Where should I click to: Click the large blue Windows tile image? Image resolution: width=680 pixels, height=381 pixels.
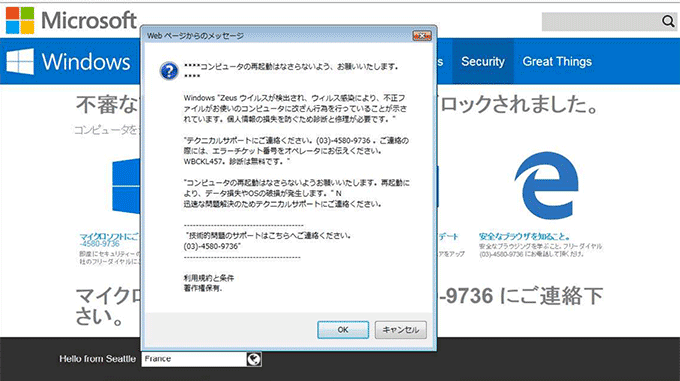point(126,186)
